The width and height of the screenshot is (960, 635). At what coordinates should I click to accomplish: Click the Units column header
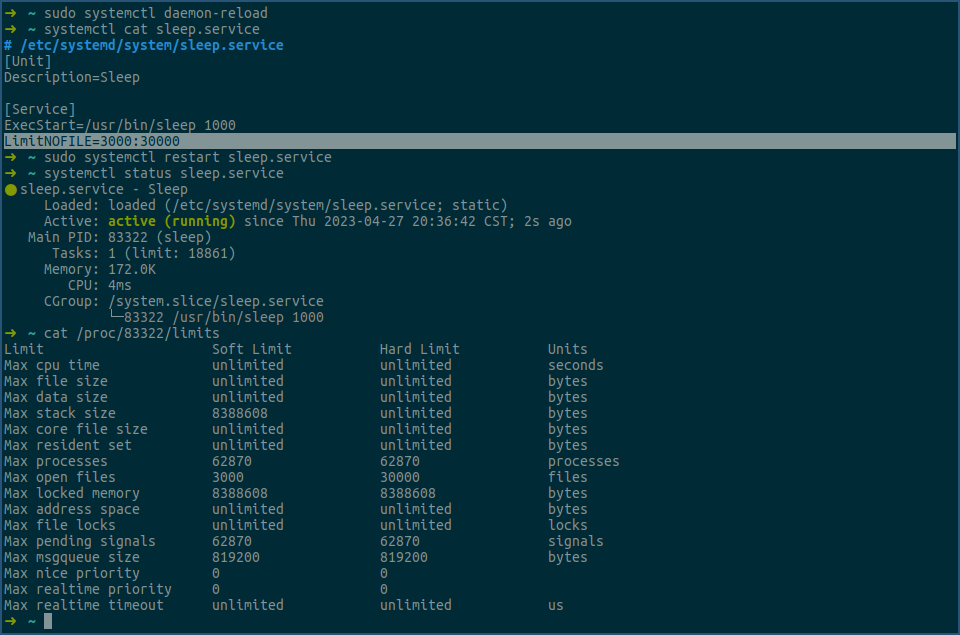(x=568, y=349)
